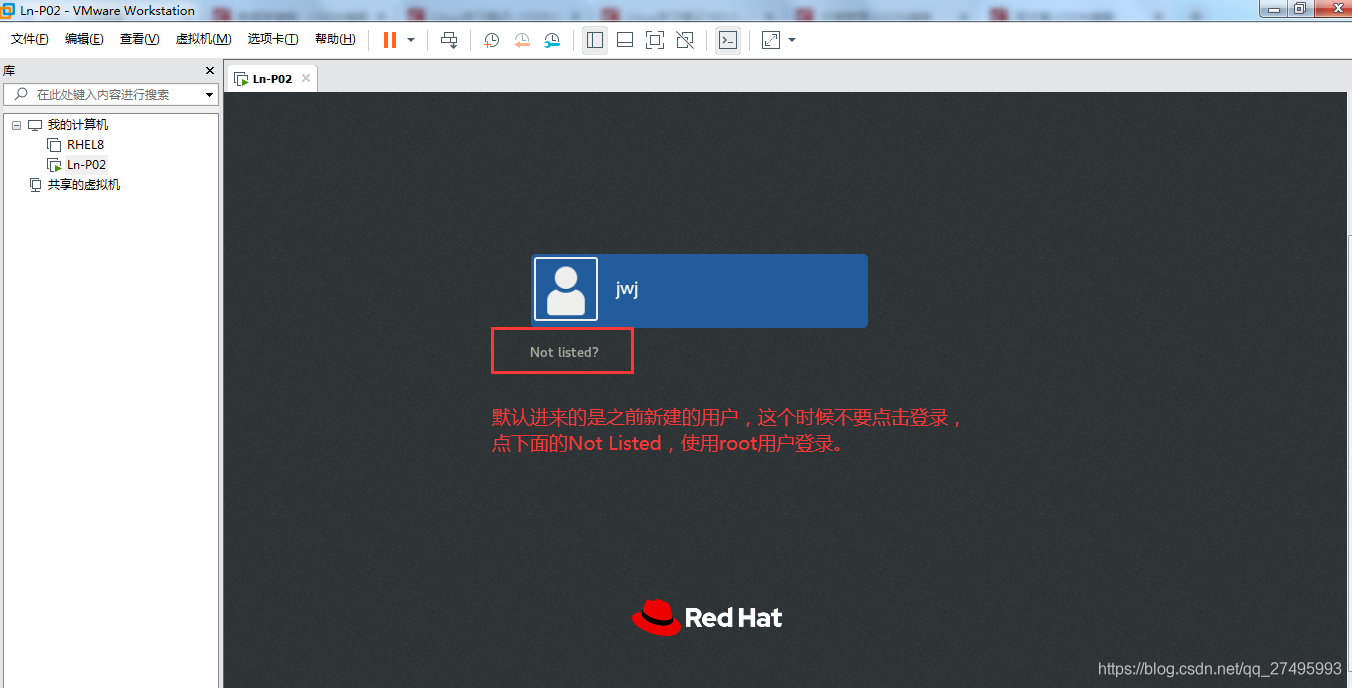Toggle the library sidebar view
This screenshot has height=688, width=1352.
[x=595, y=40]
